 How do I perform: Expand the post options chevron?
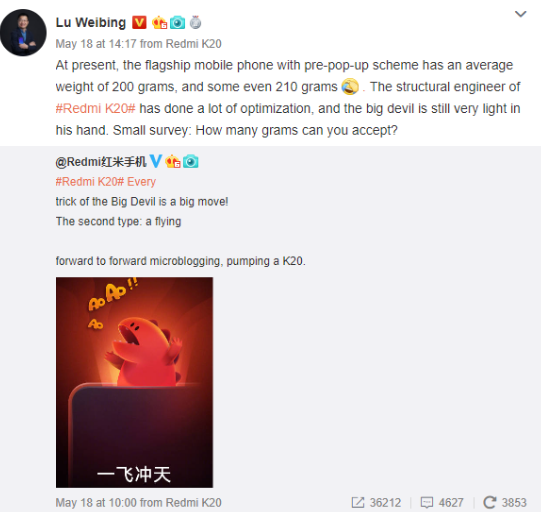[x=520, y=14]
